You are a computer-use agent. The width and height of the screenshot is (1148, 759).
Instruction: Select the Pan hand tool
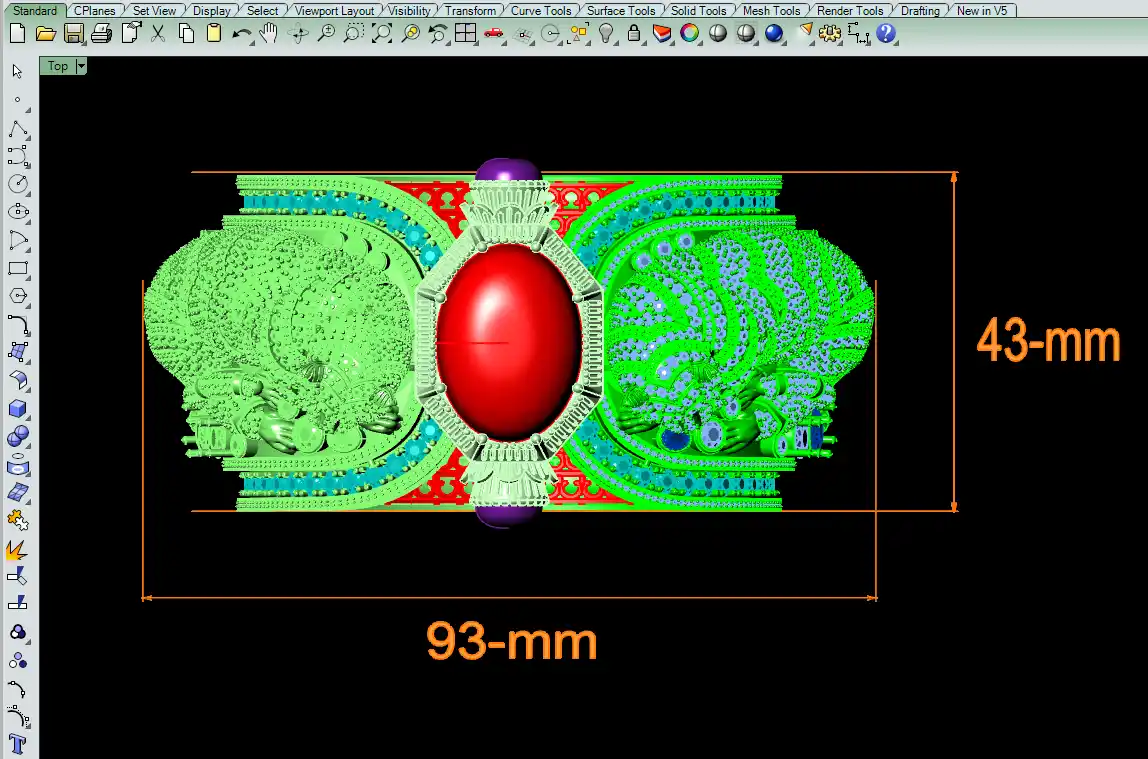click(268, 33)
